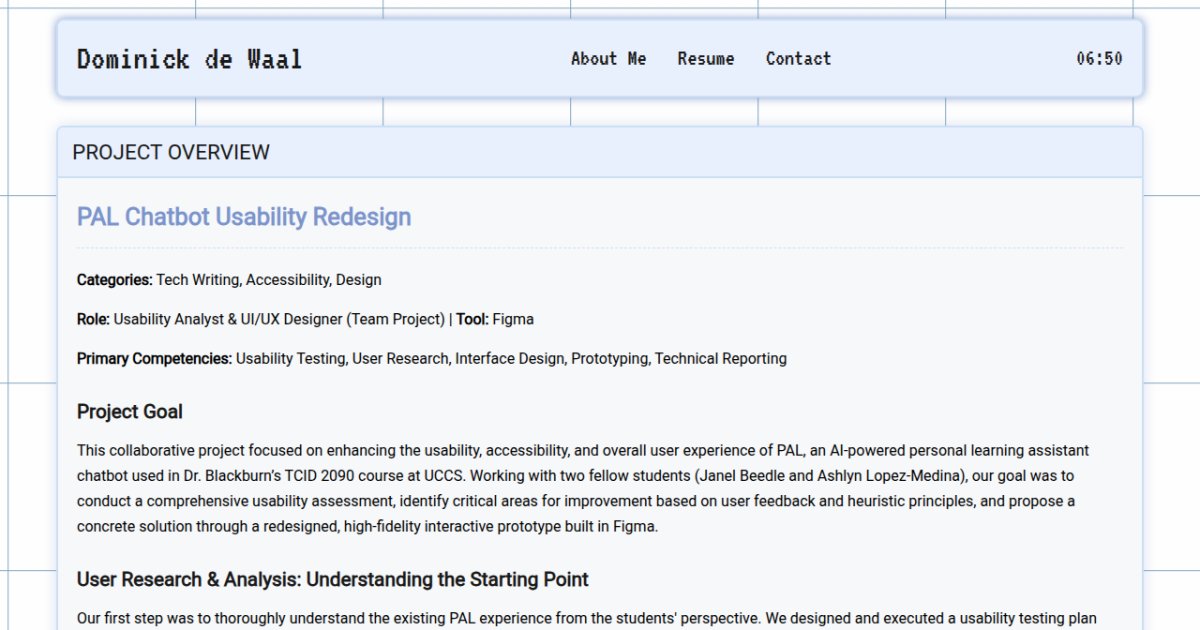The height and width of the screenshot is (630, 1200).
Task: Open the About Me page
Action: [608, 59]
